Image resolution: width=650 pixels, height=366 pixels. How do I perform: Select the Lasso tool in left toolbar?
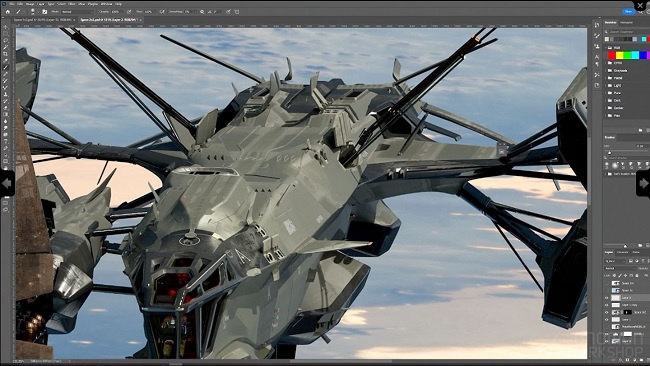(x=5, y=41)
